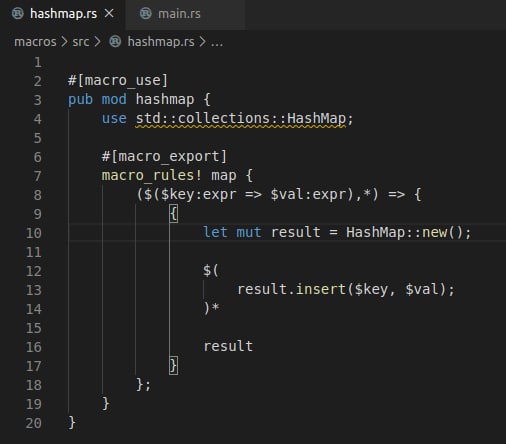506x444 pixels.
Task: Click underlined std::collections::HashMap import
Action: point(241,119)
